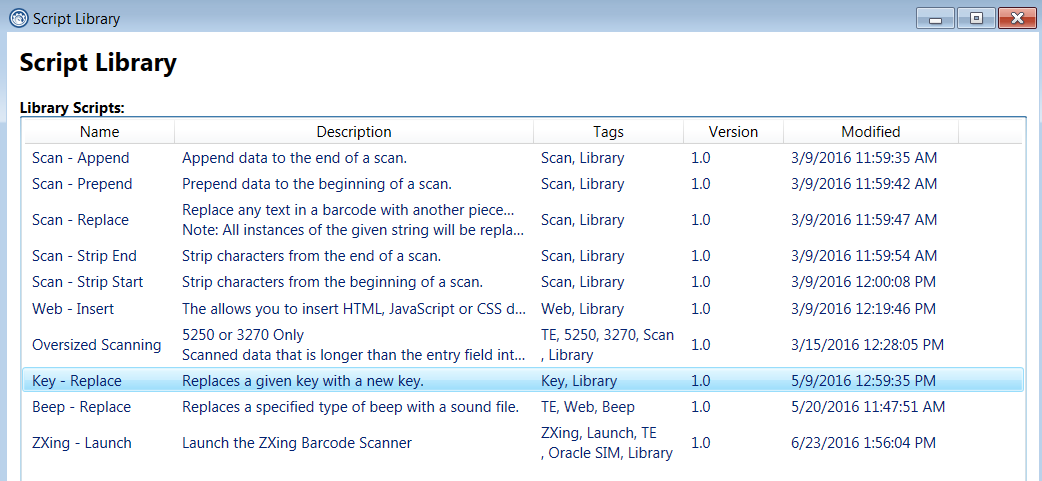Sort scripts by Modified date header
This screenshot has height=481, width=1042.
tap(870, 132)
